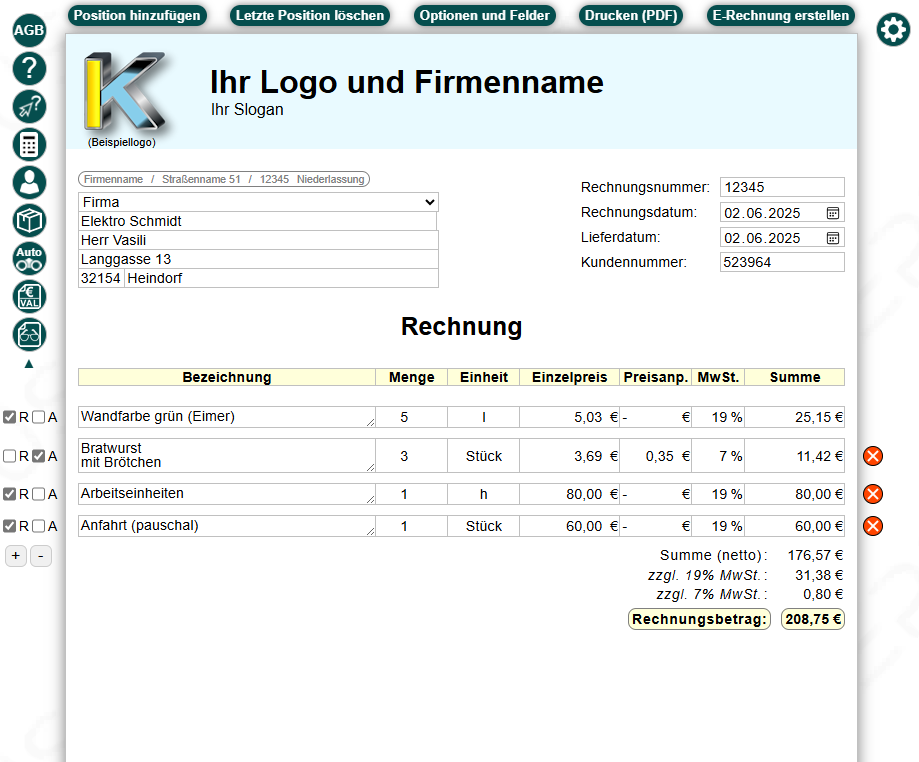Click the E-Rechnung erstellen button
The image size is (919, 762).
(781, 15)
